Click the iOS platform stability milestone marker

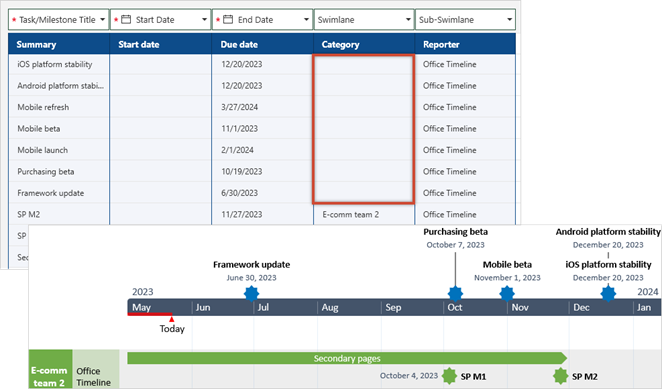(608, 294)
